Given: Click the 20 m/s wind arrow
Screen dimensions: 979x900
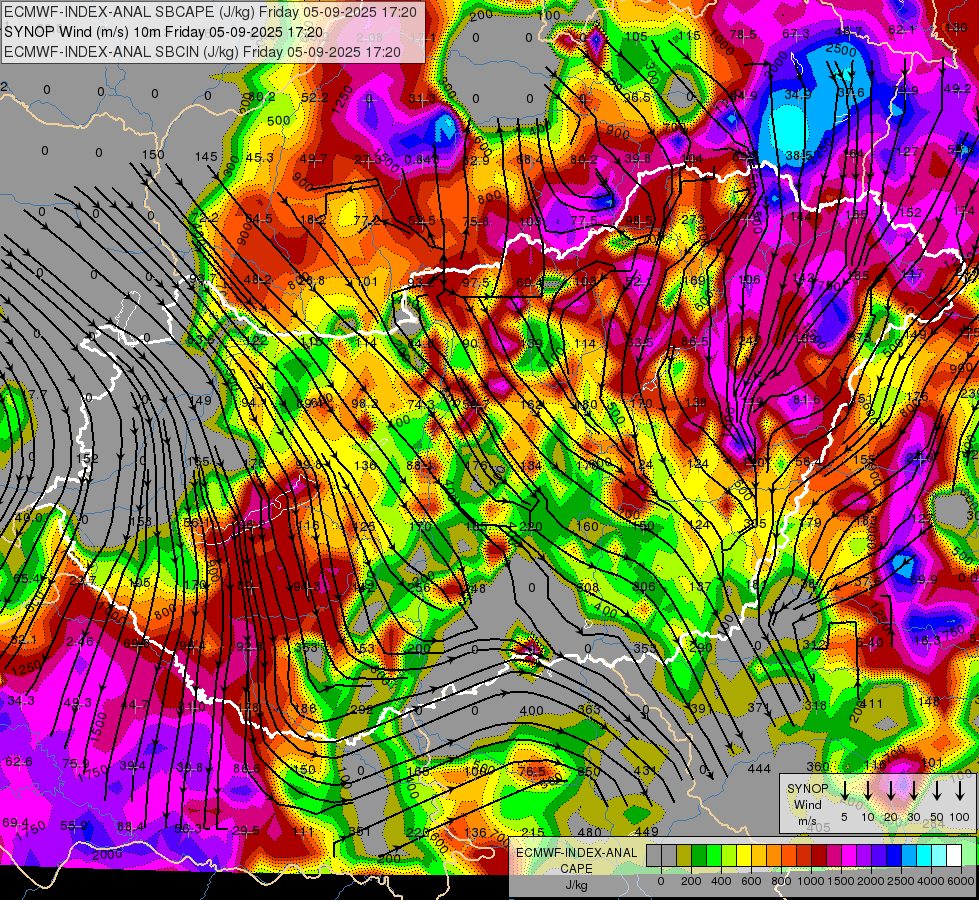Looking at the screenshot, I should coord(891,790).
